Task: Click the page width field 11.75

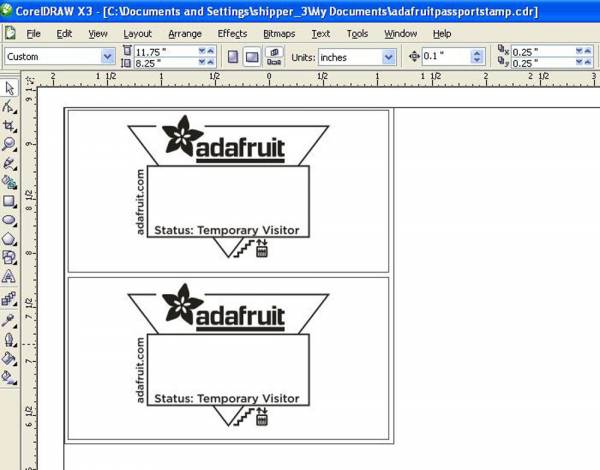Action: tap(165, 52)
